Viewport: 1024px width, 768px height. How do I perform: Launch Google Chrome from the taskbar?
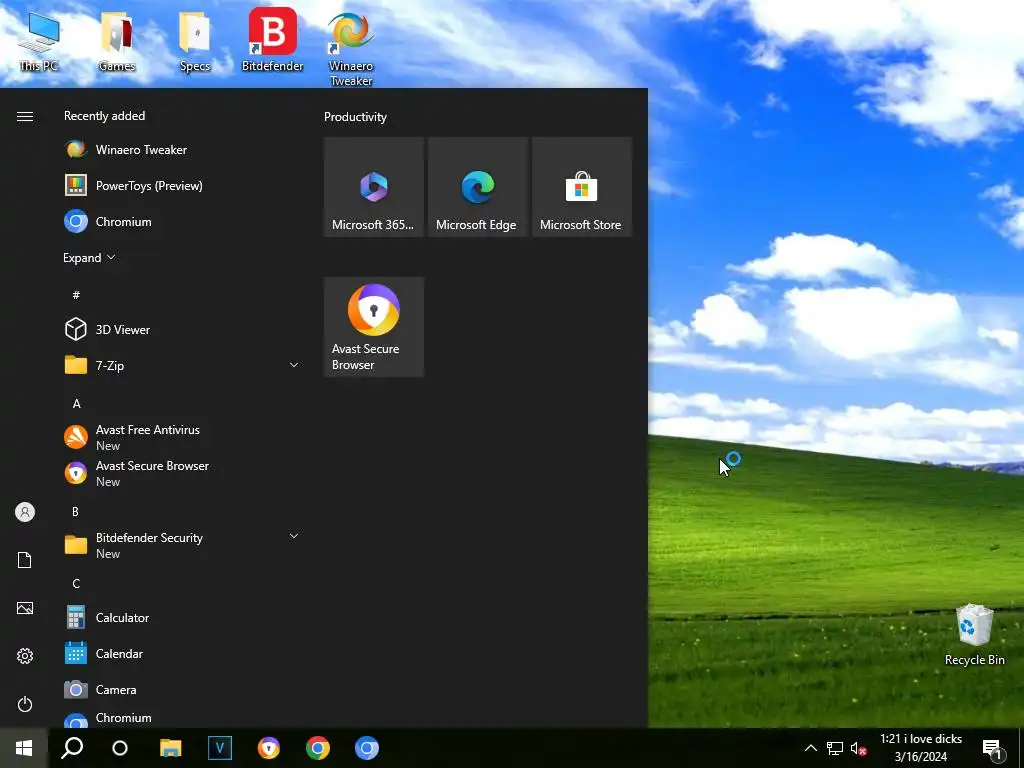[317, 748]
